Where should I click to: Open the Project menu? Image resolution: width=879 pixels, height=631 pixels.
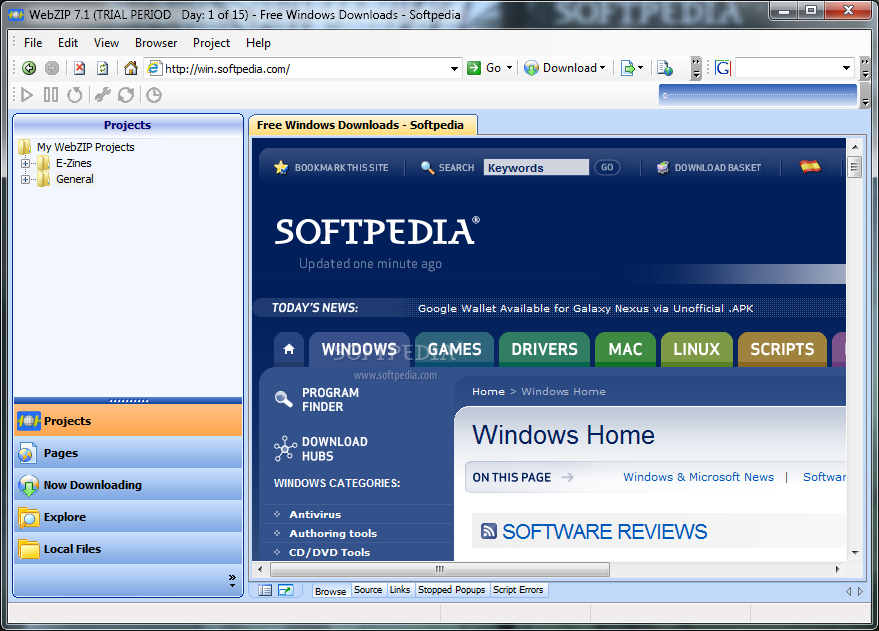[211, 43]
